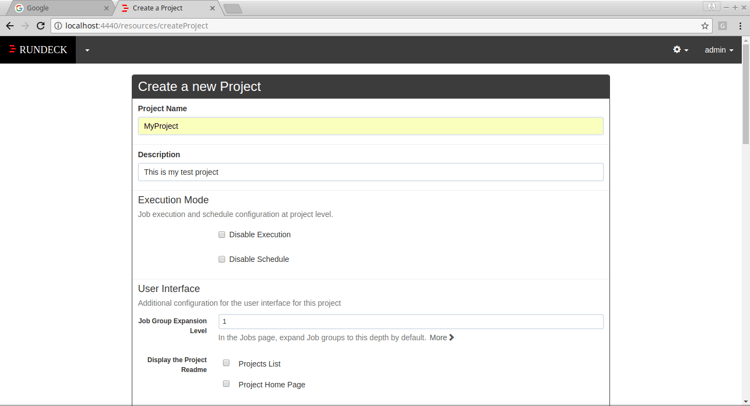Enable the Disable Schedule checkbox

pos(221,259)
